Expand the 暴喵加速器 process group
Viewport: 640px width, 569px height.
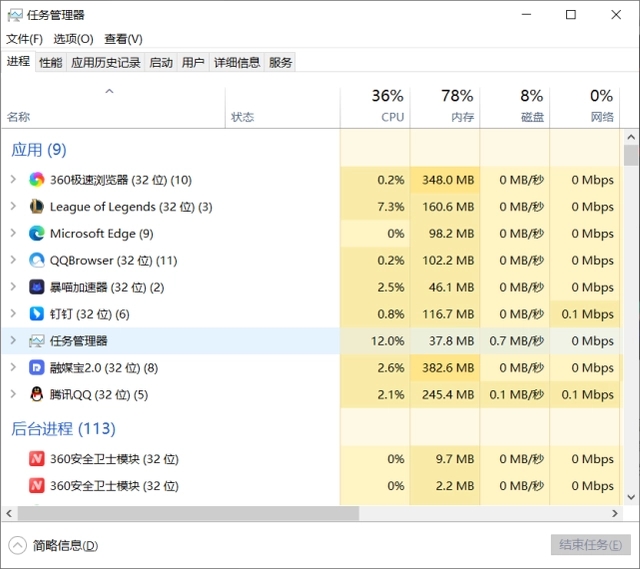pyautogui.click(x=13, y=287)
